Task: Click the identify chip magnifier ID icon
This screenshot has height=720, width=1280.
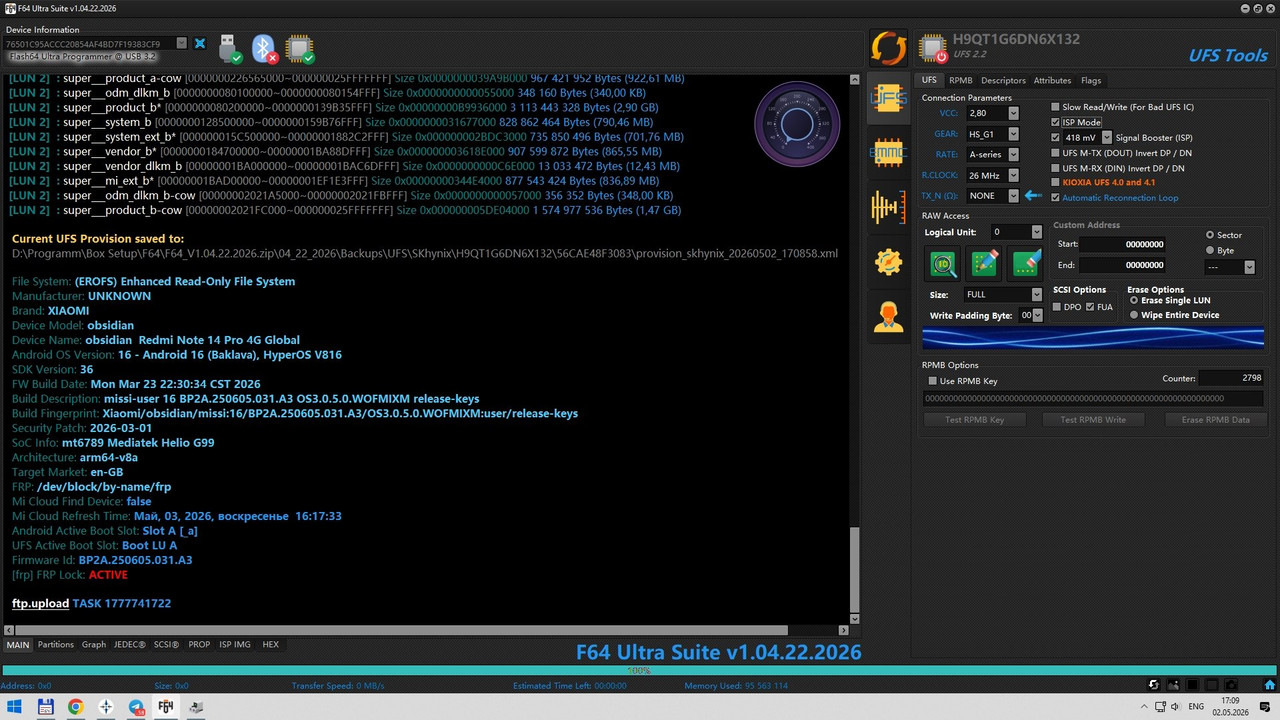Action: (x=943, y=263)
